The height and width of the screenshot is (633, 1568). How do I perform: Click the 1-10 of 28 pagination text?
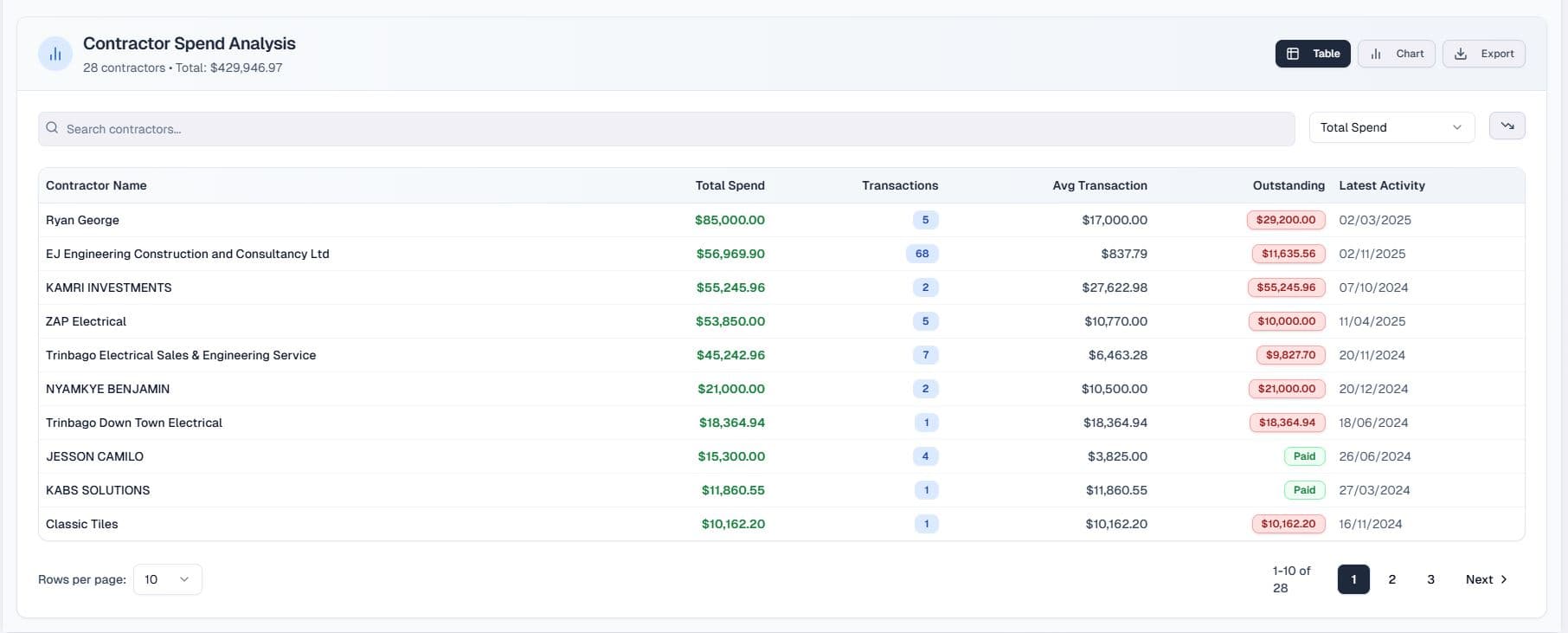tap(1291, 579)
